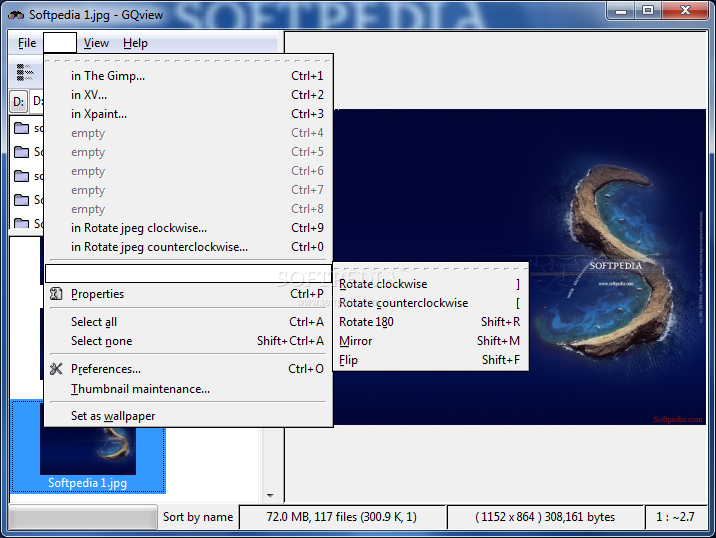
Task: Select Rotate 180 in the submenu
Action: tap(431, 322)
